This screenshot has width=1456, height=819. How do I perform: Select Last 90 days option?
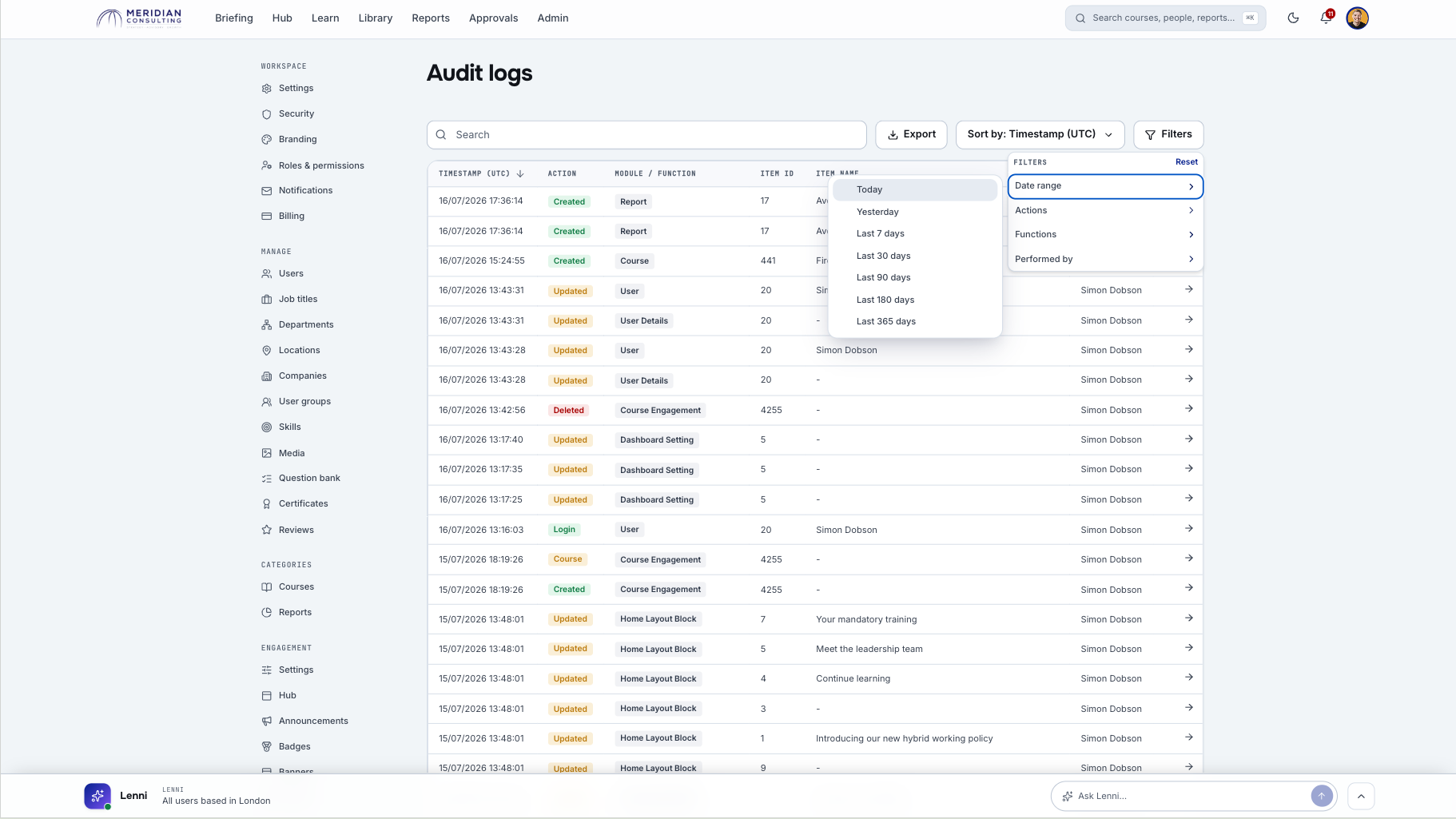[x=915, y=277]
